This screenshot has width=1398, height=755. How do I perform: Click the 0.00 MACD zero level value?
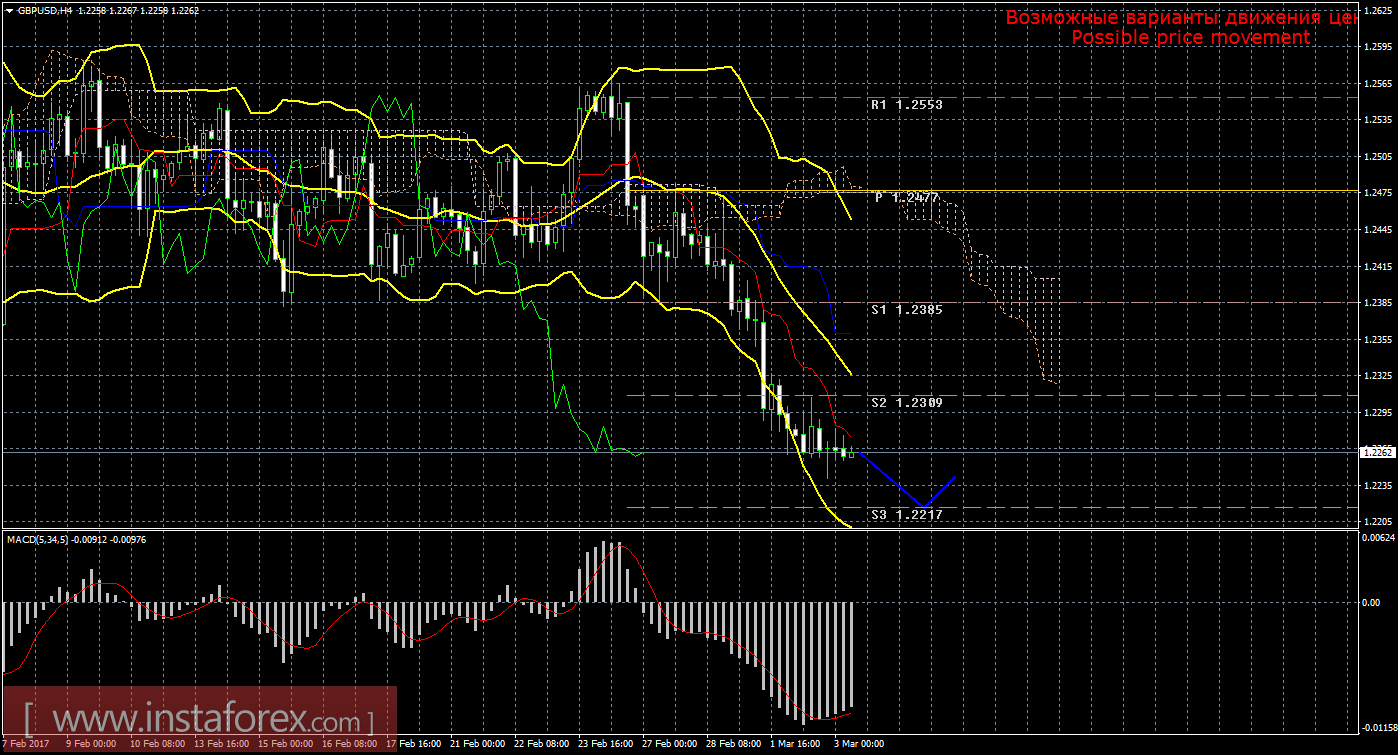[1372, 603]
